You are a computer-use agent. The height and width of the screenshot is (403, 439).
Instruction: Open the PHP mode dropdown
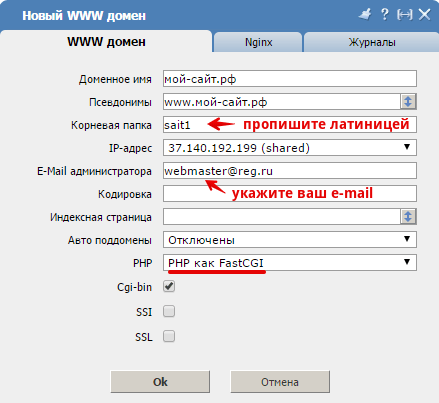pos(290,263)
